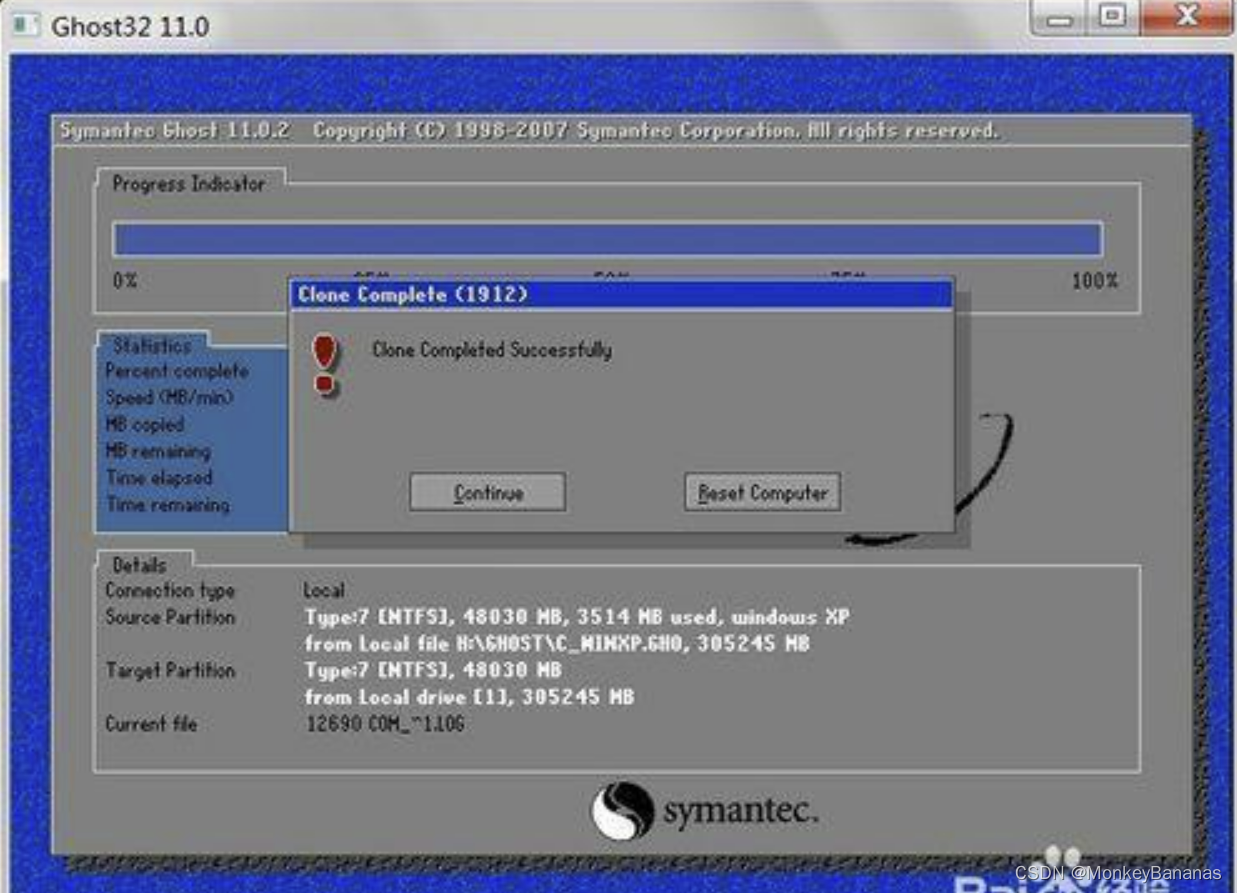Click the red exclamation mark icon in dialog
This screenshot has height=893, width=1237.
pos(325,365)
